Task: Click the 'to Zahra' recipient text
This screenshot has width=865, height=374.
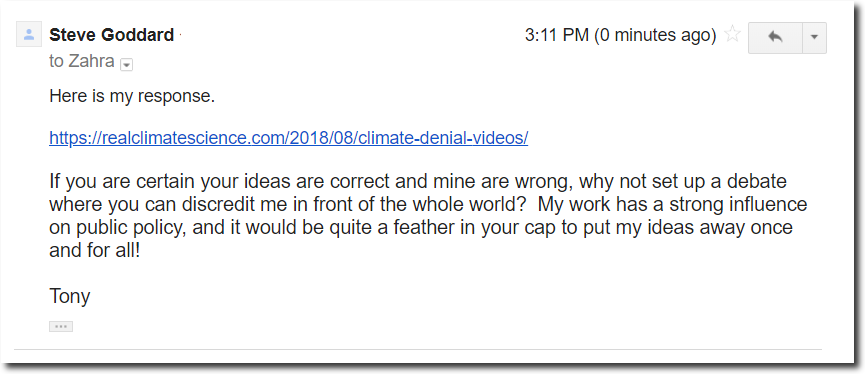Action: click(82, 61)
